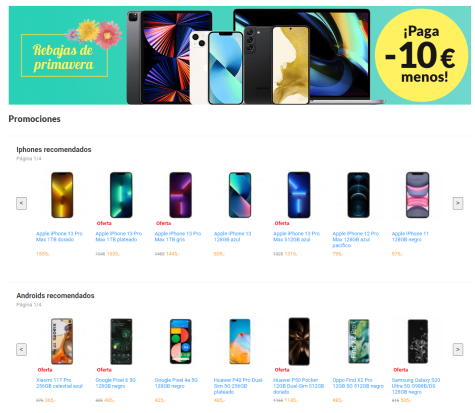
Task: Open Apple iPhone 13 128GB azul link
Action: tap(232, 237)
